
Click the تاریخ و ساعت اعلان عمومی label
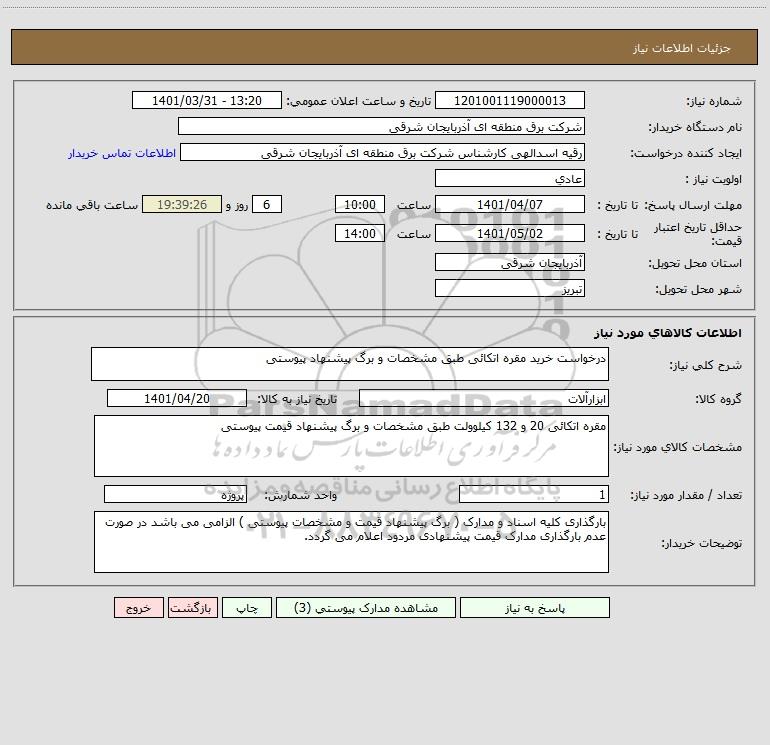(359, 101)
